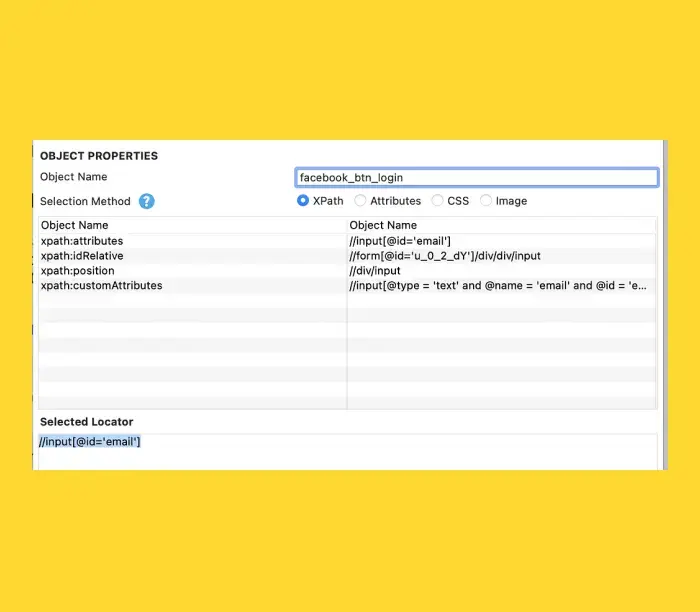The height and width of the screenshot is (612, 700).
Task: Click the //input[@type = 'text' locator value
Action: coord(498,286)
